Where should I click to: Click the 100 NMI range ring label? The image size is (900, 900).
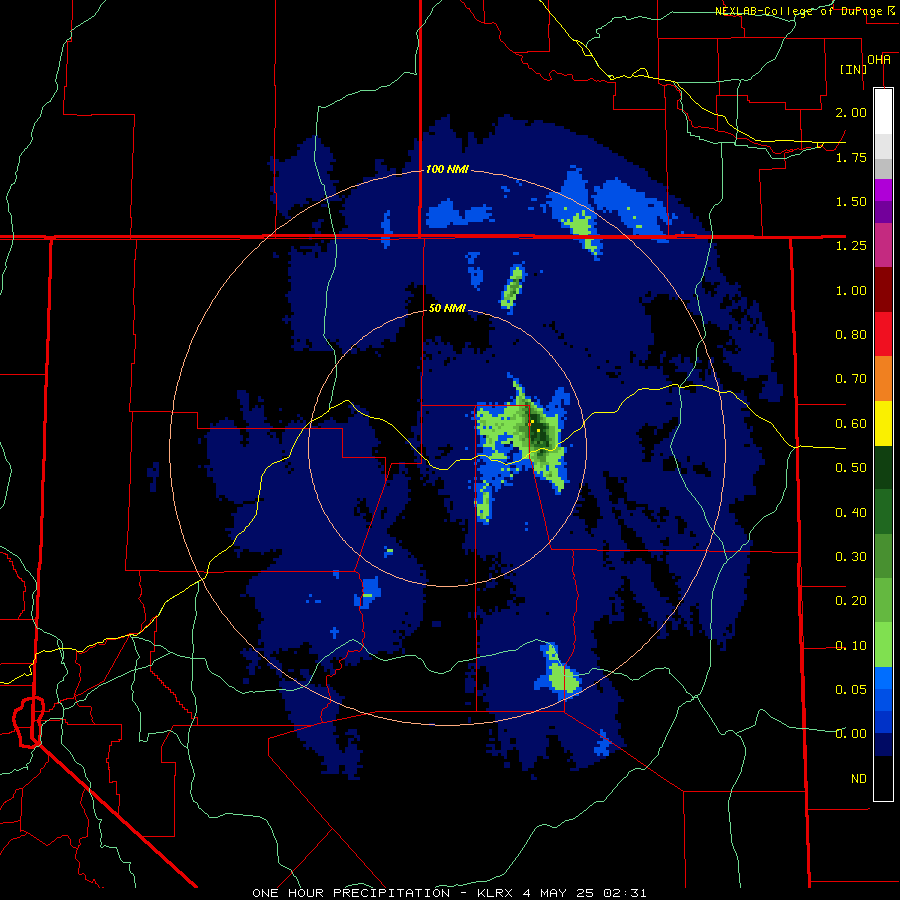pos(447,169)
